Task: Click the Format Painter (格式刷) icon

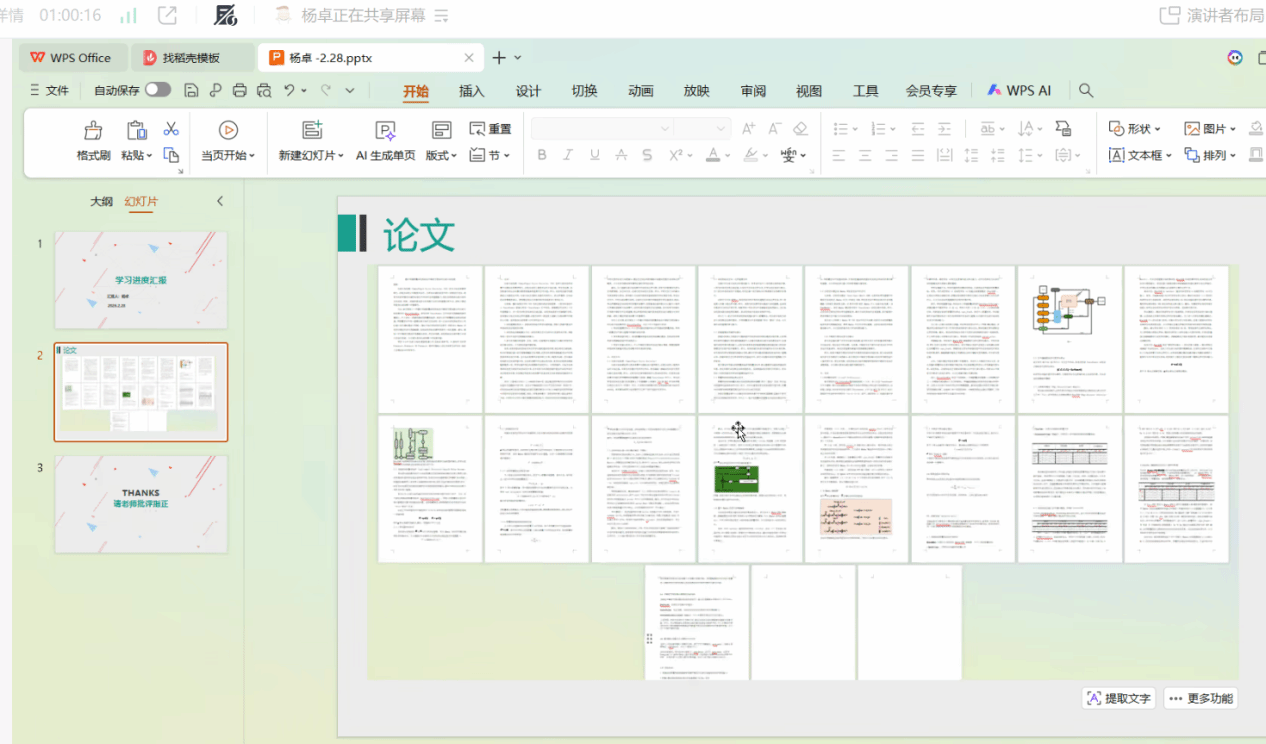Action: coord(93,130)
